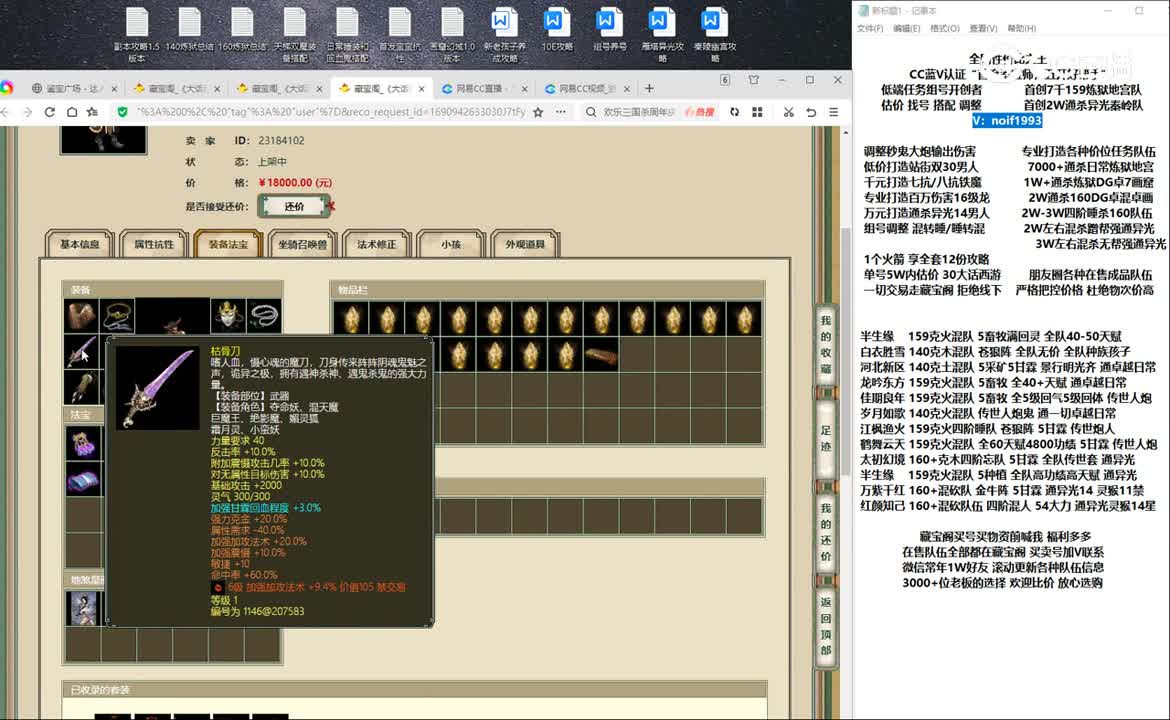The image size is (1170, 720).
Task: Switch to the 坐骑召唤兽 tab
Action: [x=302, y=244]
